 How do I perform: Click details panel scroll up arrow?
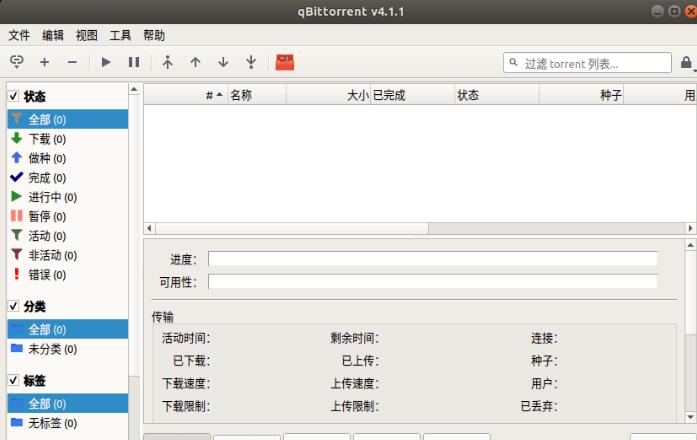point(690,245)
